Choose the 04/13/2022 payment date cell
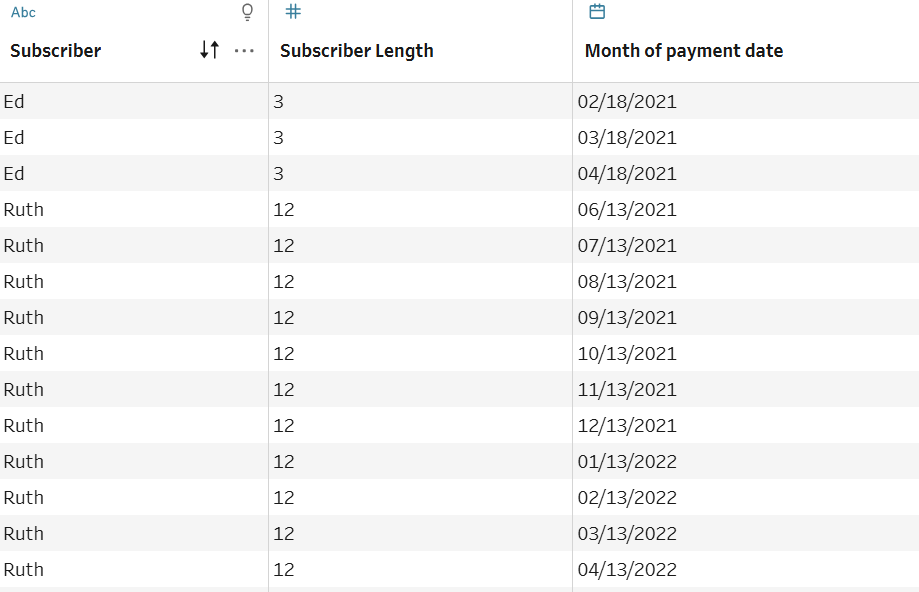919x592 pixels. (627, 570)
